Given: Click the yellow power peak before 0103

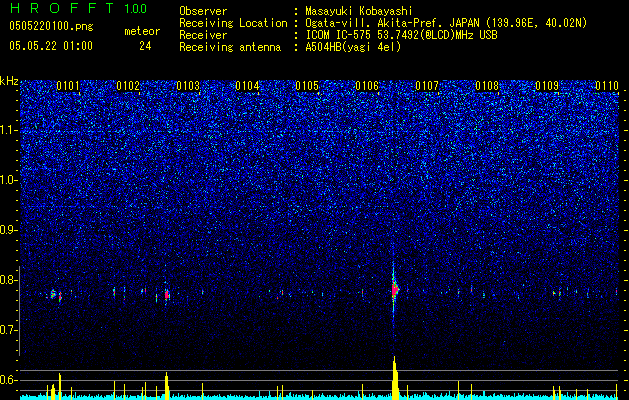Looking at the screenshot, I should click(x=167, y=386).
